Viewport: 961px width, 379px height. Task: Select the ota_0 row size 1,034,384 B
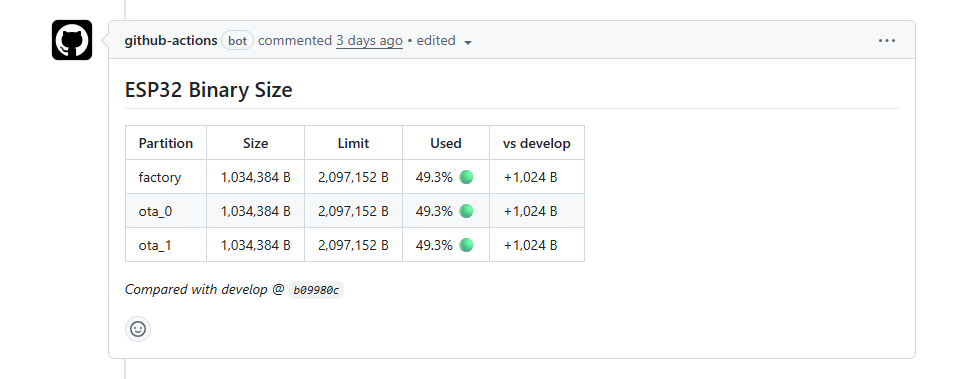click(x=256, y=211)
